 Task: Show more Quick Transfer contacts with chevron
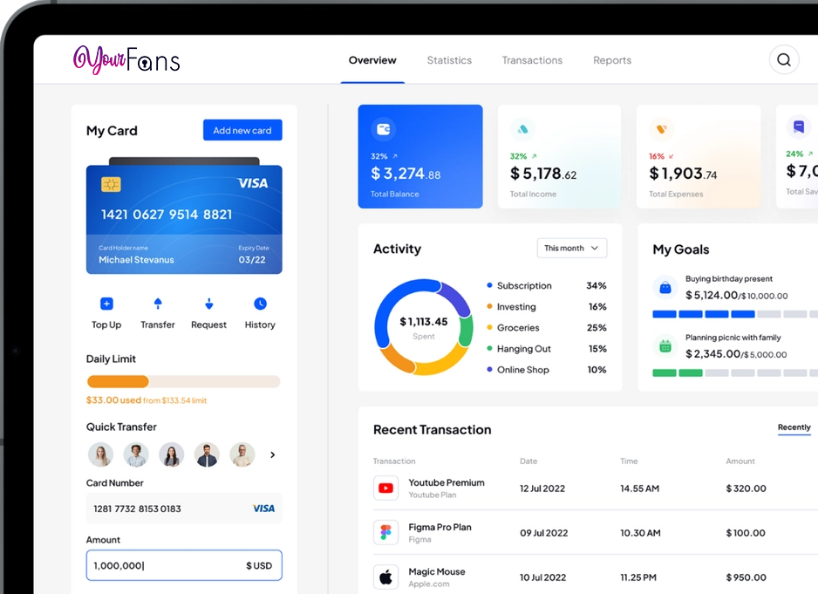[272, 455]
